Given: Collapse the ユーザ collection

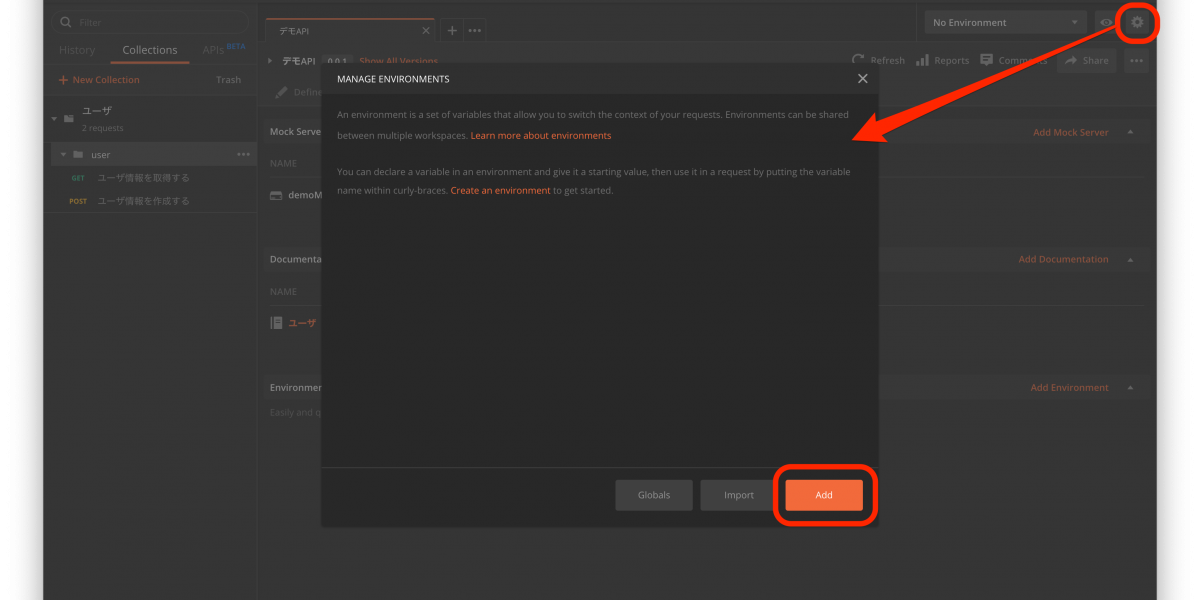Looking at the screenshot, I should point(54,119).
